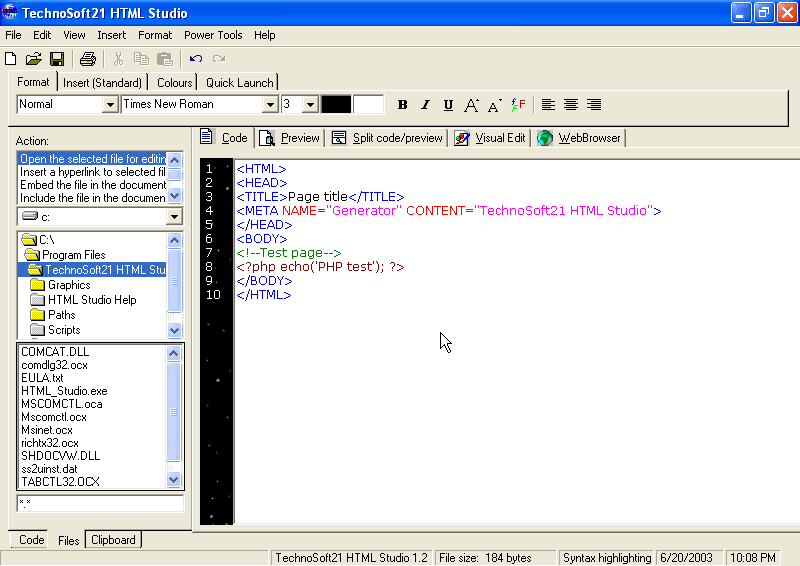The width and height of the screenshot is (800, 566).
Task: Align text center
Action: pyautogui.click(x=571, y=105)
